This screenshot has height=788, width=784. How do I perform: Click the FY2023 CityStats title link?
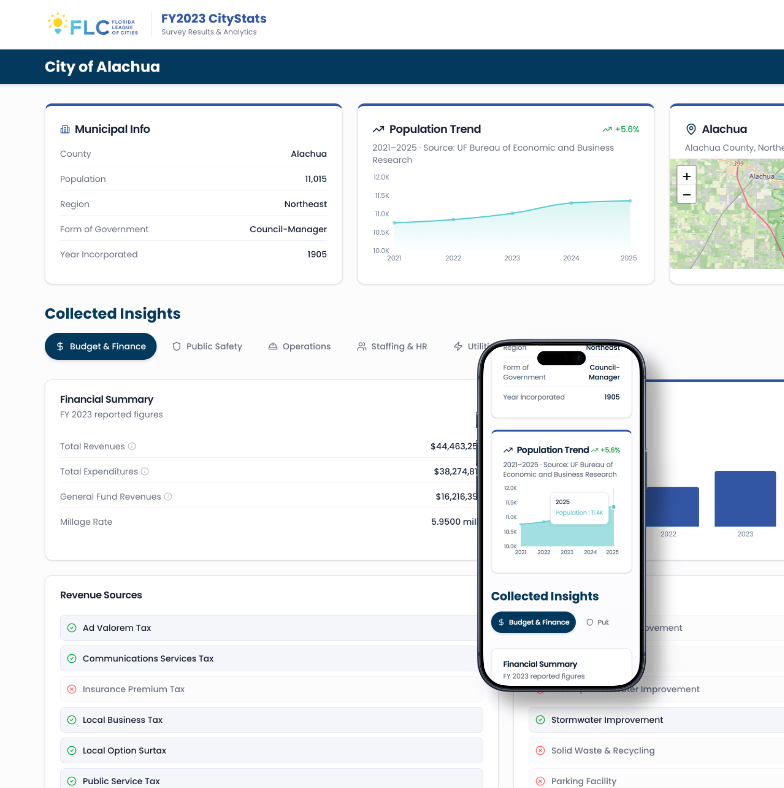[214, 19]
